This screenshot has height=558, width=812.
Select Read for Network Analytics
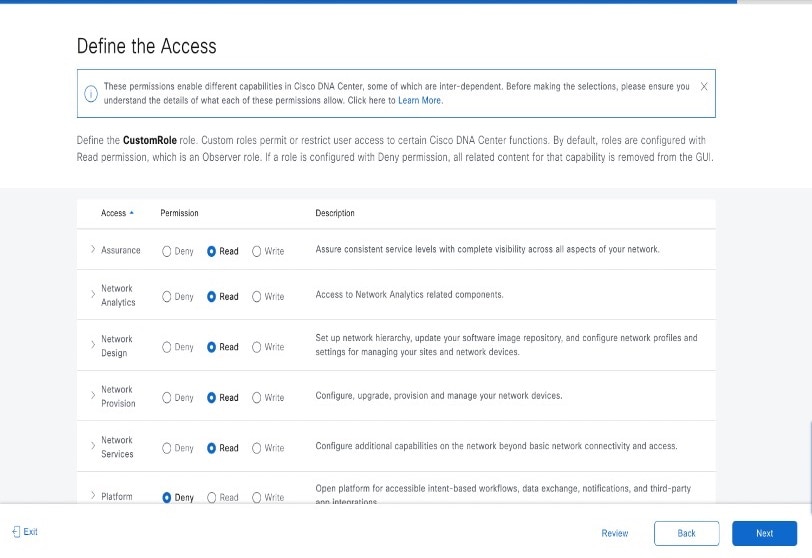pos(211,297)
